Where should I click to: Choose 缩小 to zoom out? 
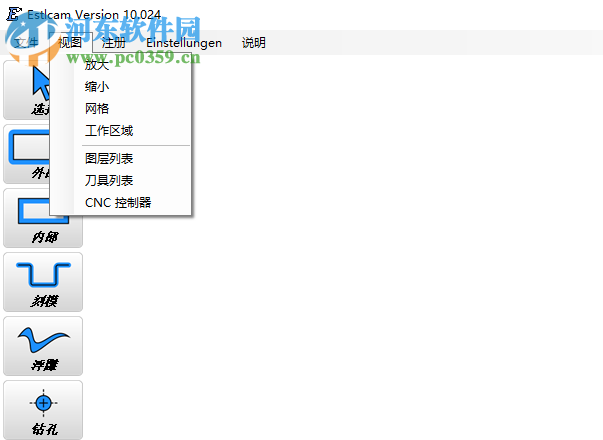[x=121, y=87]
